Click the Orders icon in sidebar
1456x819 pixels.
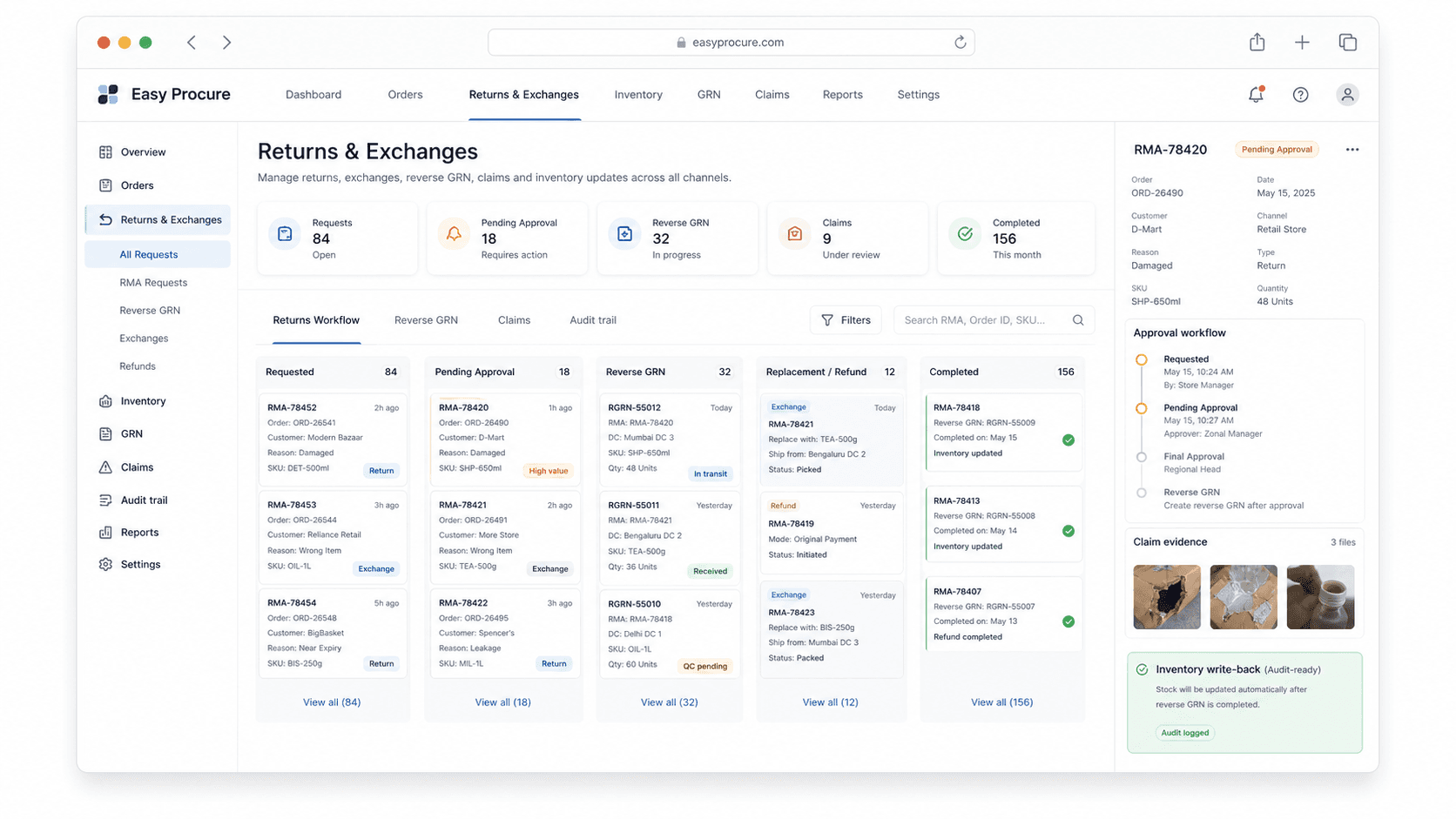tap(105, 185)
